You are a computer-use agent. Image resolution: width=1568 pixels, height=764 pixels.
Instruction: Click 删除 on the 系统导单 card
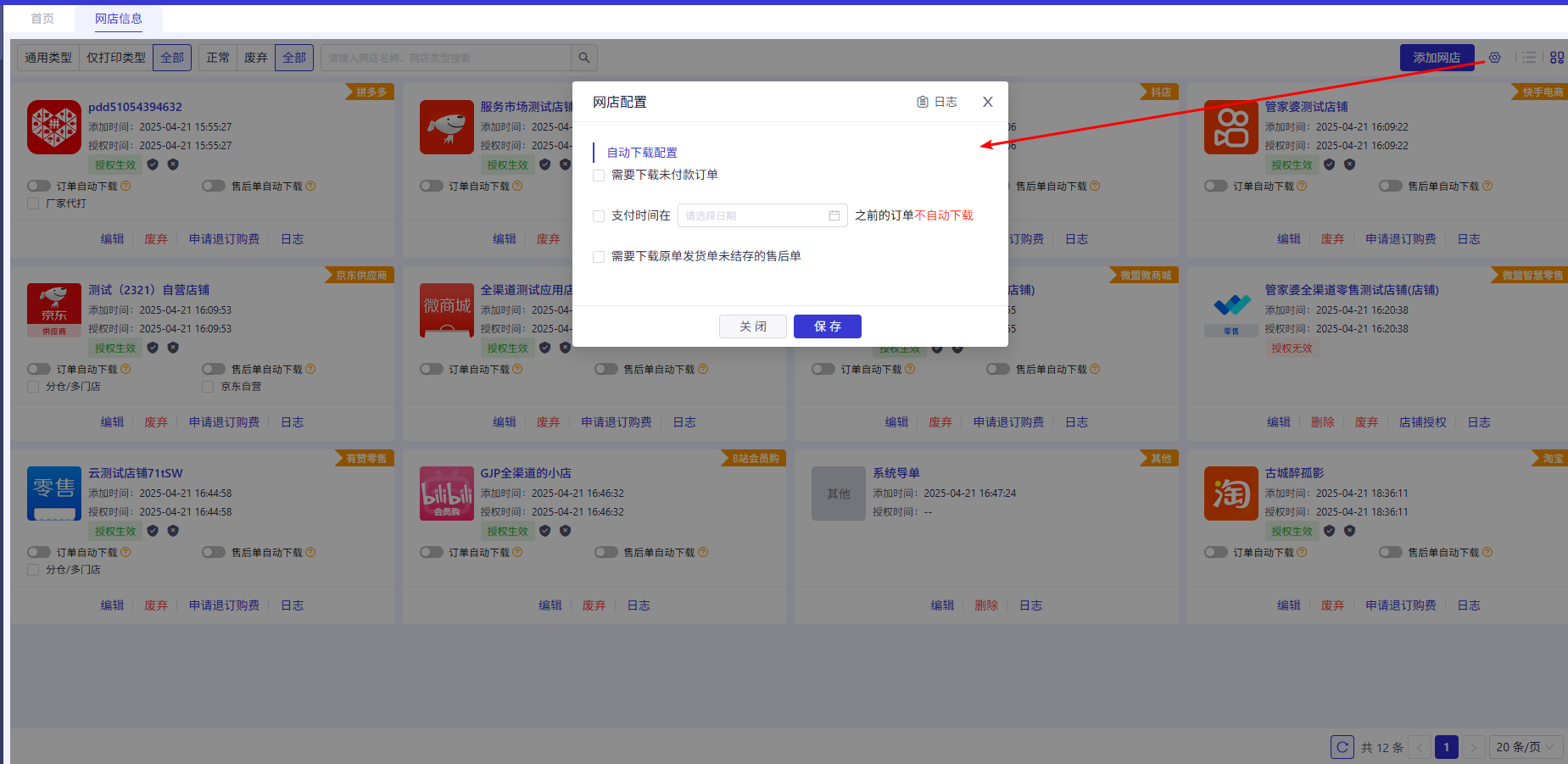tap(986, 605)
